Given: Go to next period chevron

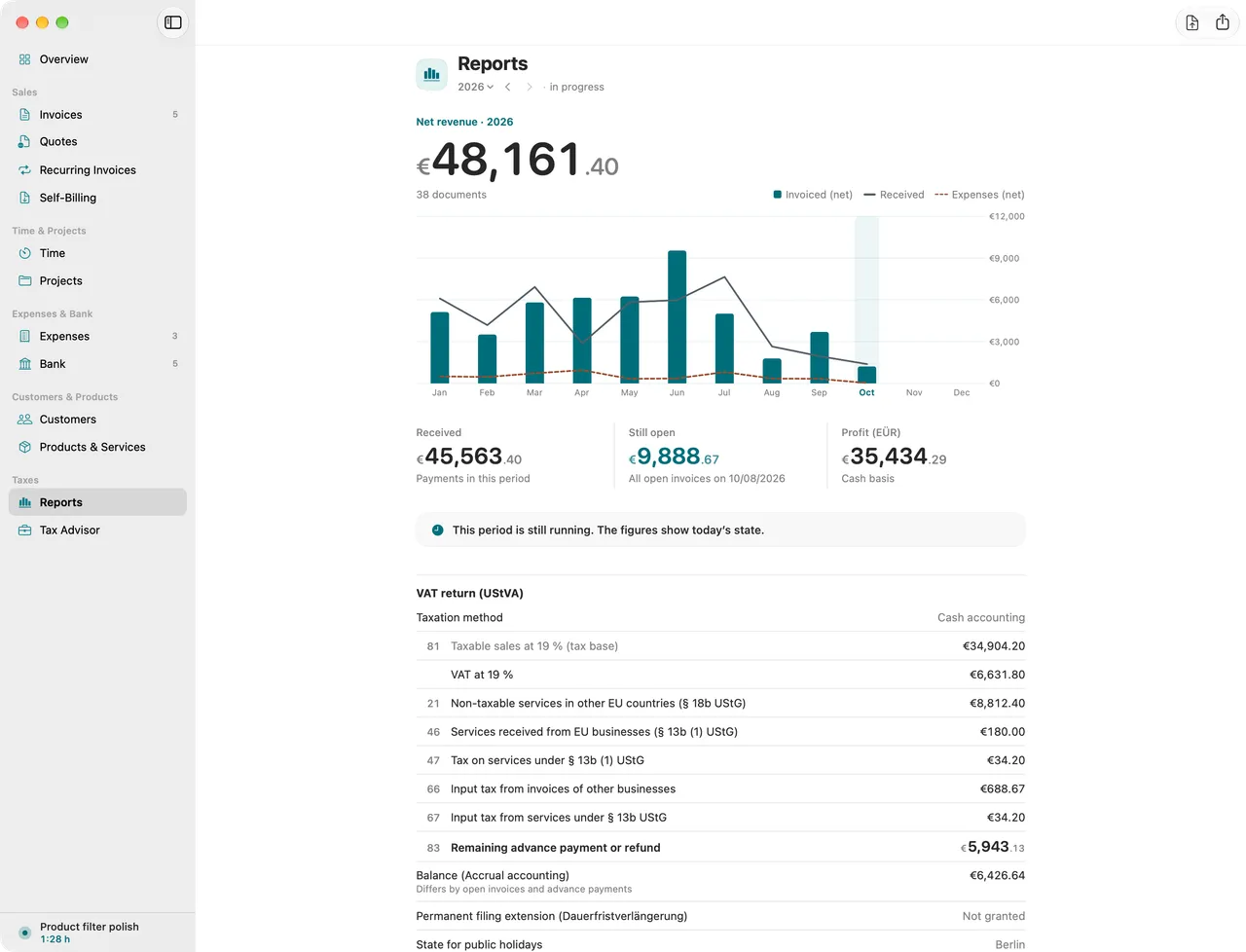Looking at the screenshot, I should coord(530,88).
